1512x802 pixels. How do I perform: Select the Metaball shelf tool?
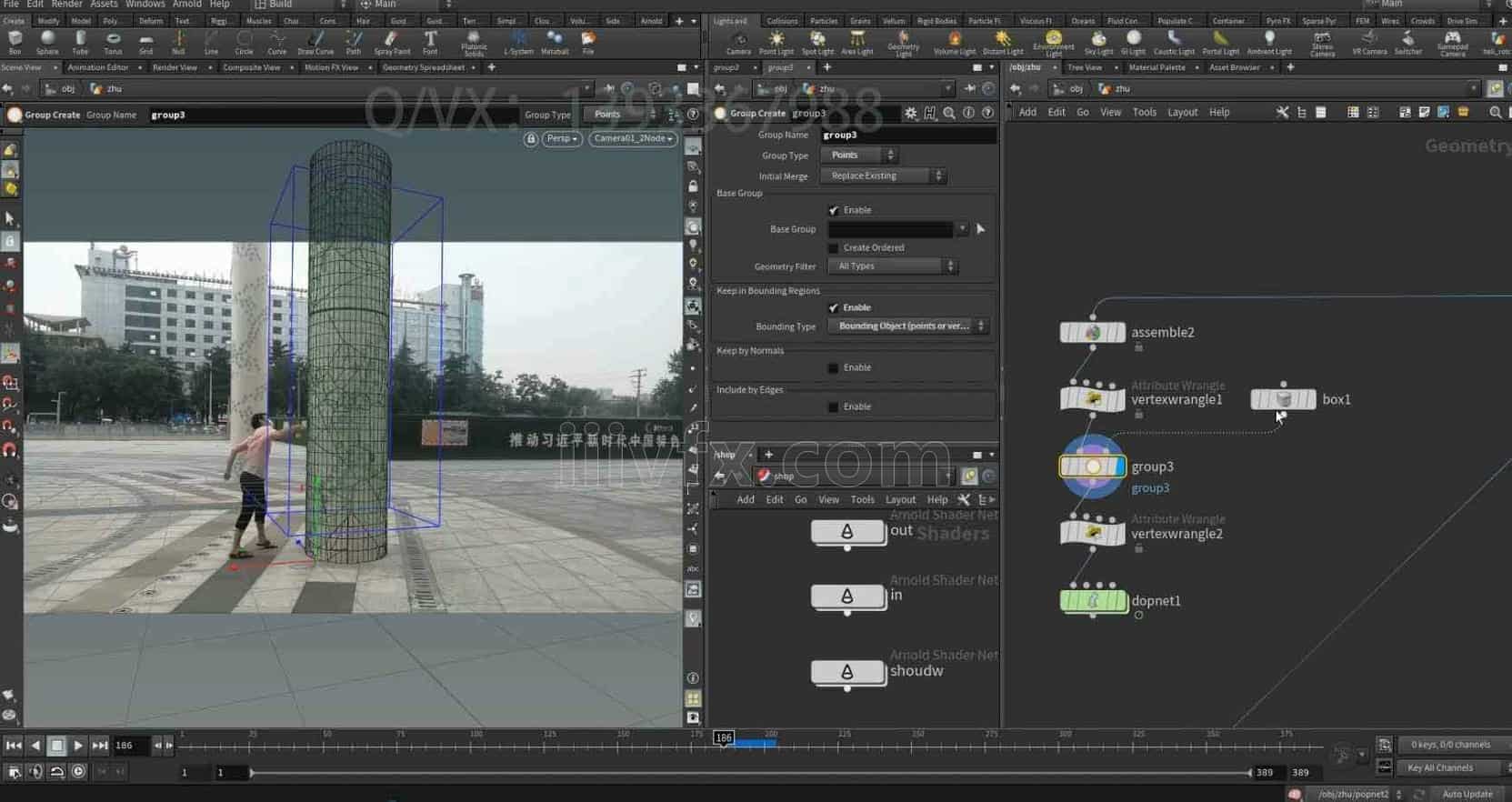click(555, 42)
